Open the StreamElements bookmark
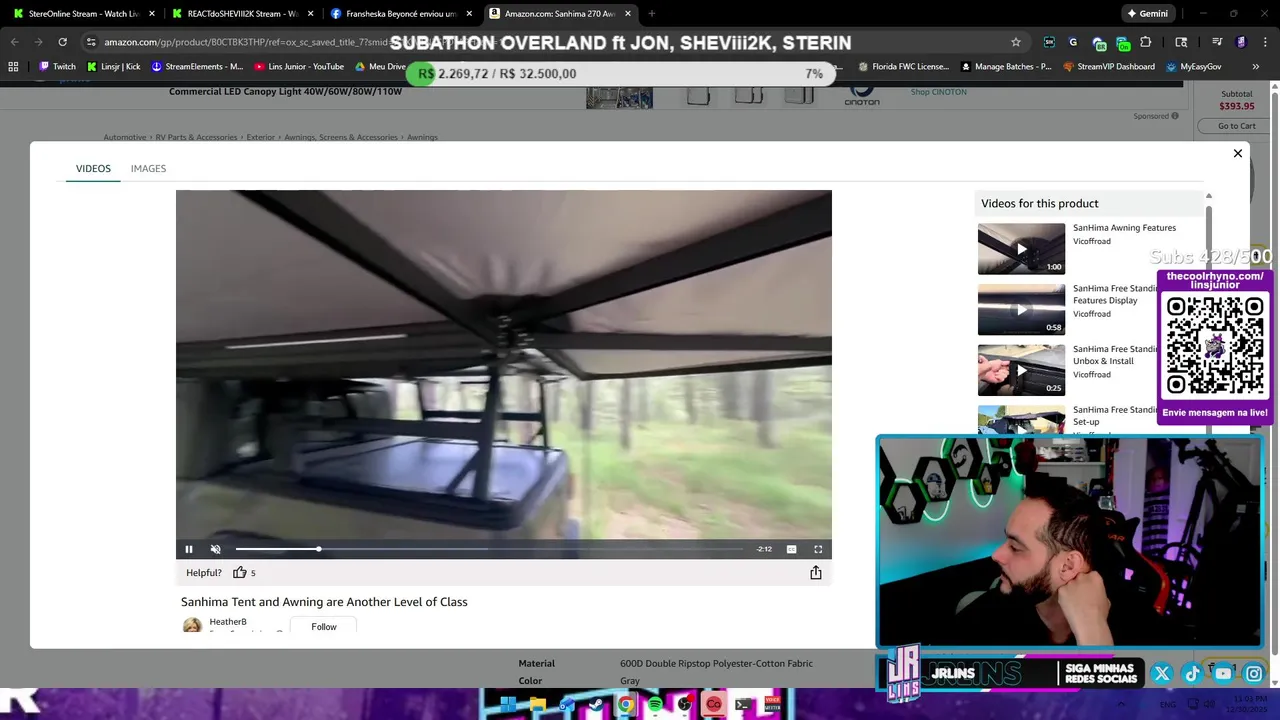This screenshot has width=1280, height=720. [197, 67]
